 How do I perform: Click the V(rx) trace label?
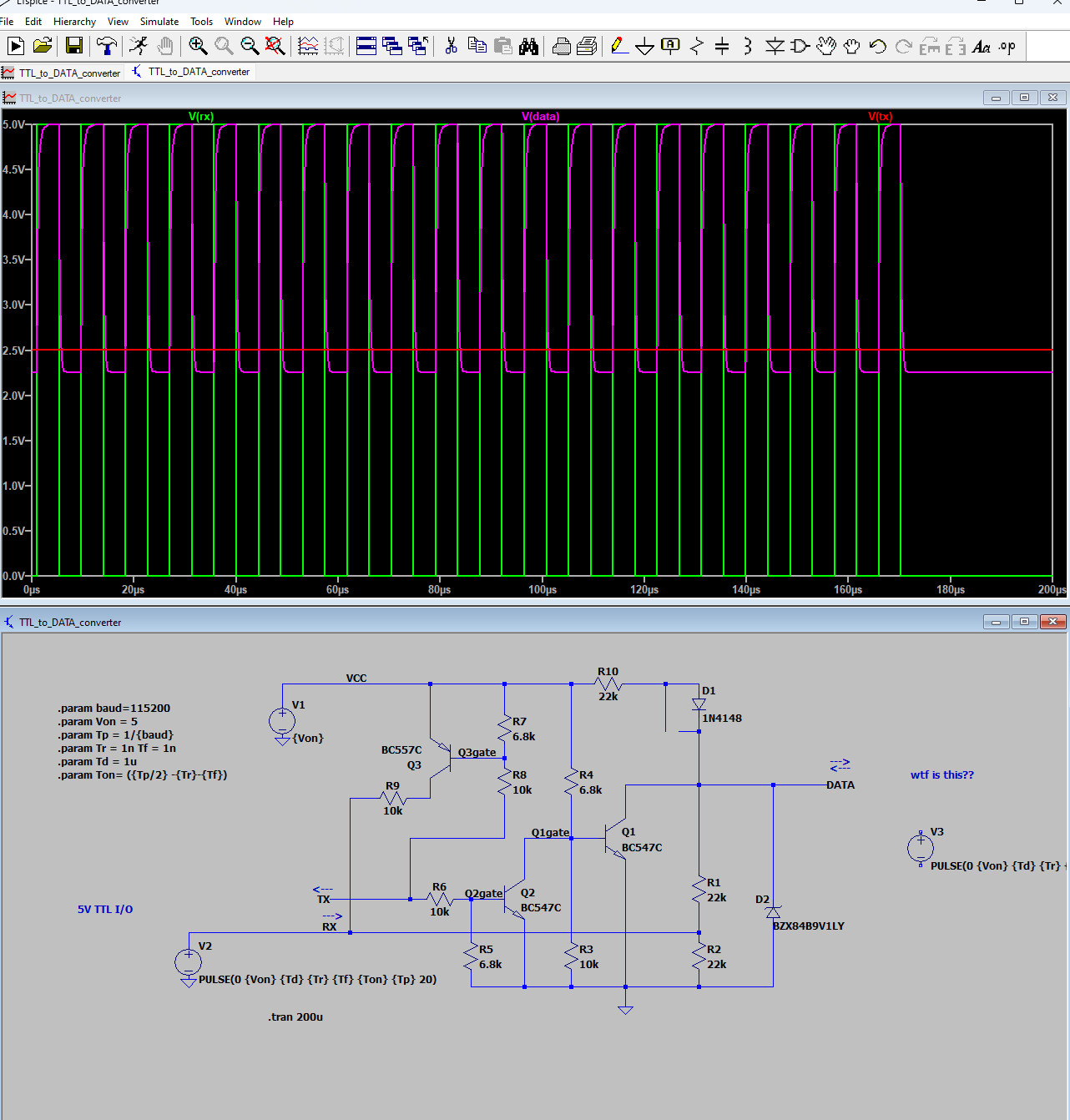tap(201, 117)
